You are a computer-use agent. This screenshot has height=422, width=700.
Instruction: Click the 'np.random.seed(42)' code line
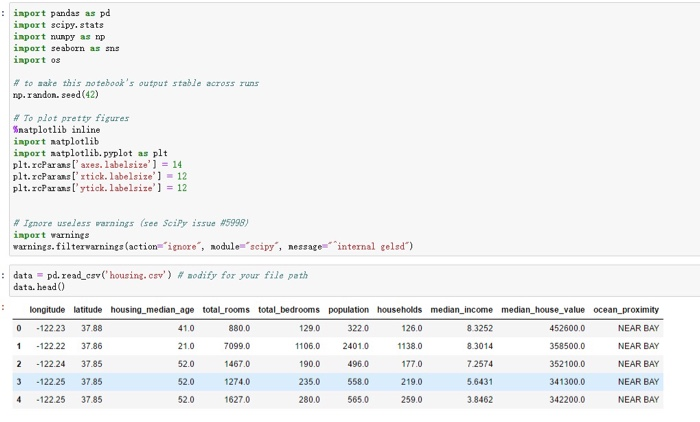point(56,95)
